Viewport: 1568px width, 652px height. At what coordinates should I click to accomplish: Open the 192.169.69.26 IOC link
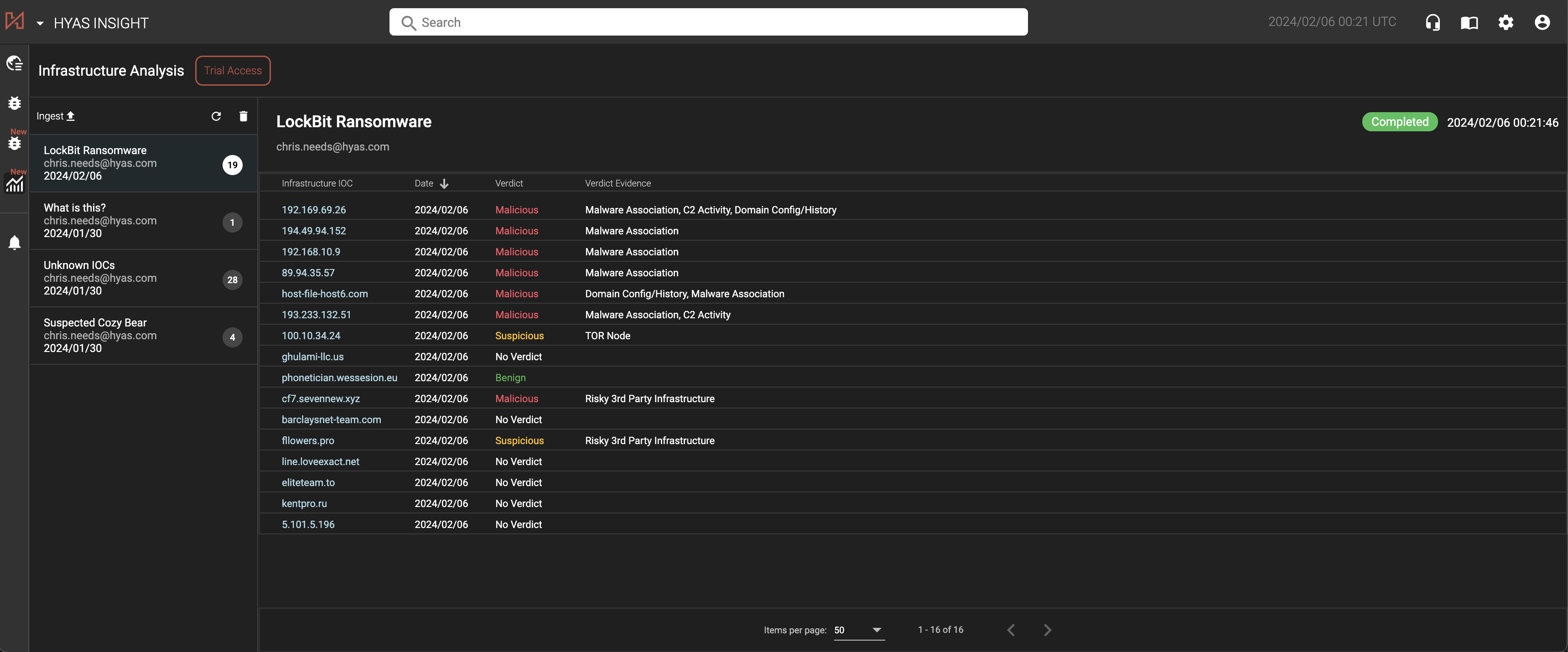[313, 209]
